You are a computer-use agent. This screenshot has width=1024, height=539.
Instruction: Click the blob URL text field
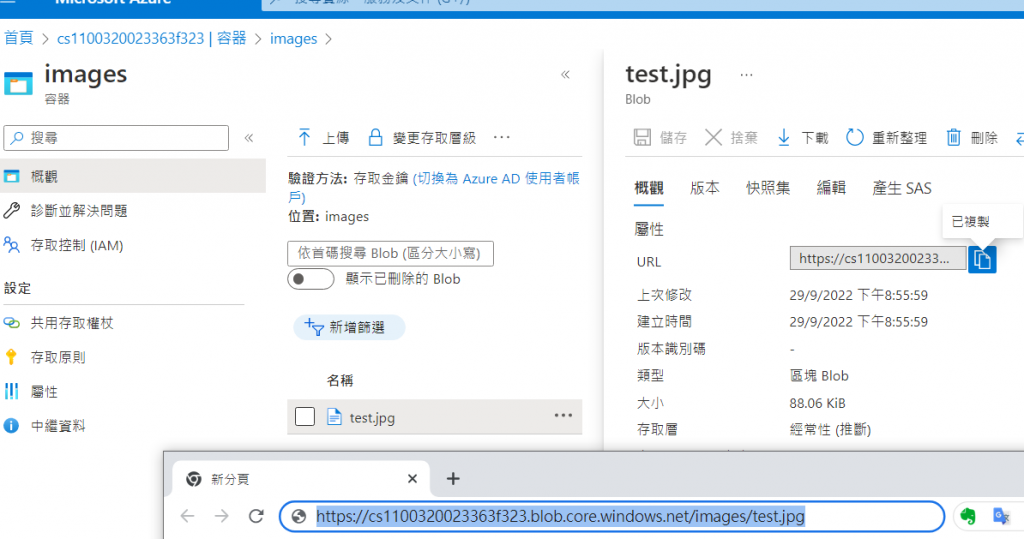pyautogui.click(x=878, y=258)
